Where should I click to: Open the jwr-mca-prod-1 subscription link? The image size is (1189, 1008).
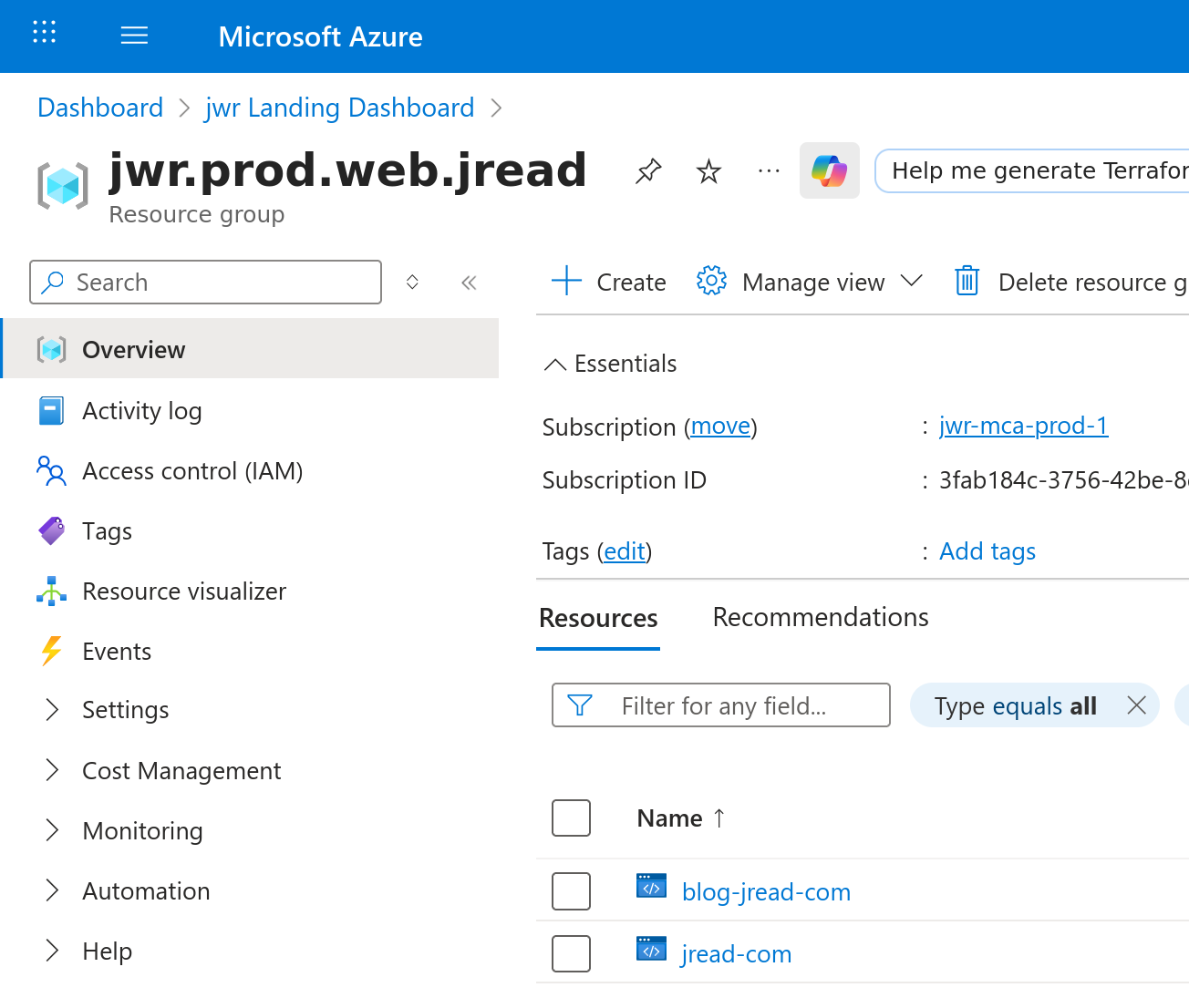point(1023,427)
